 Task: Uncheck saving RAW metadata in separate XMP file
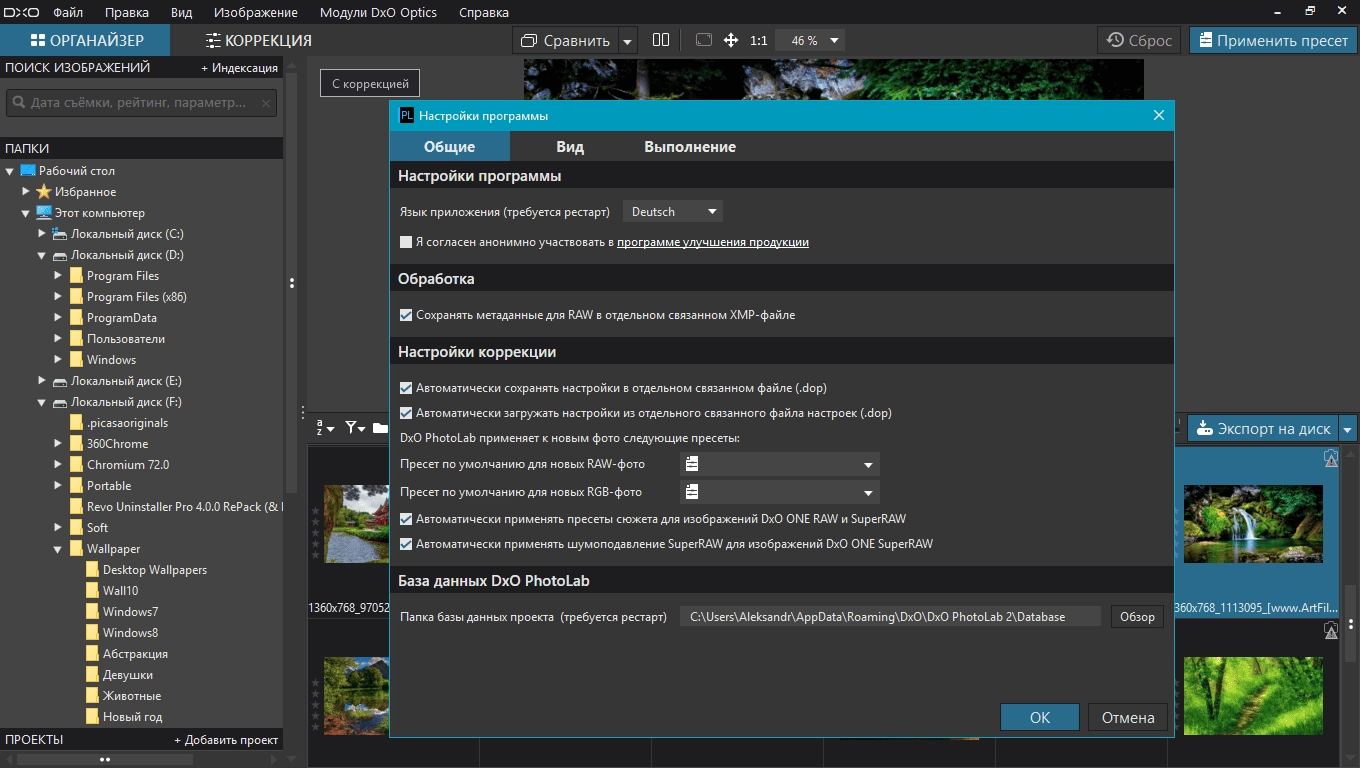(x=406, y=315)
